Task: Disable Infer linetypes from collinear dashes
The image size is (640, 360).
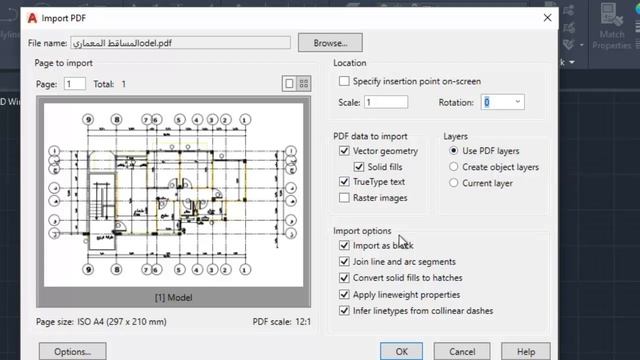Action: point(344,311)
